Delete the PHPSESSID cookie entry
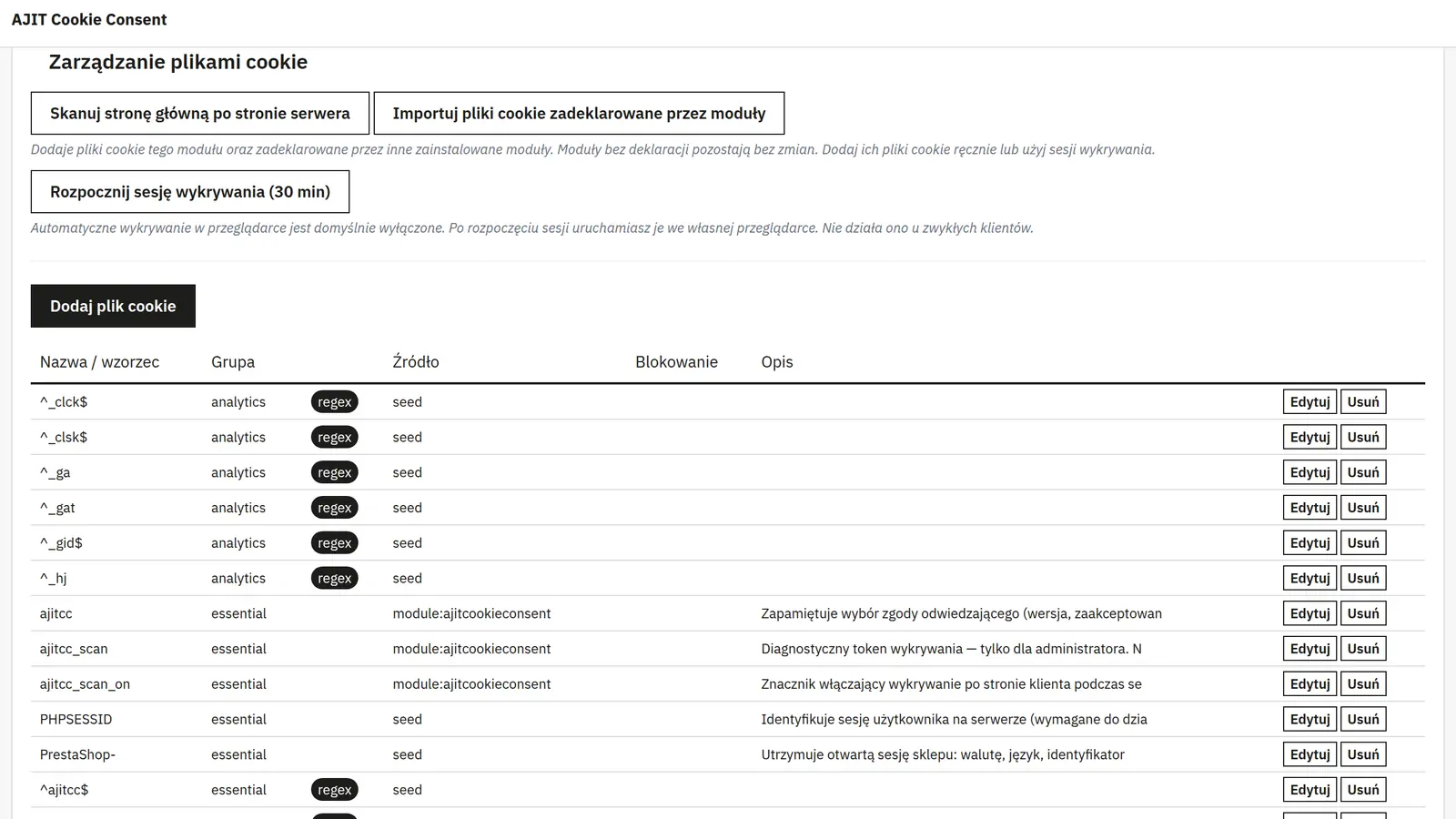1456x819 pixels. [x=1363, y=719]
